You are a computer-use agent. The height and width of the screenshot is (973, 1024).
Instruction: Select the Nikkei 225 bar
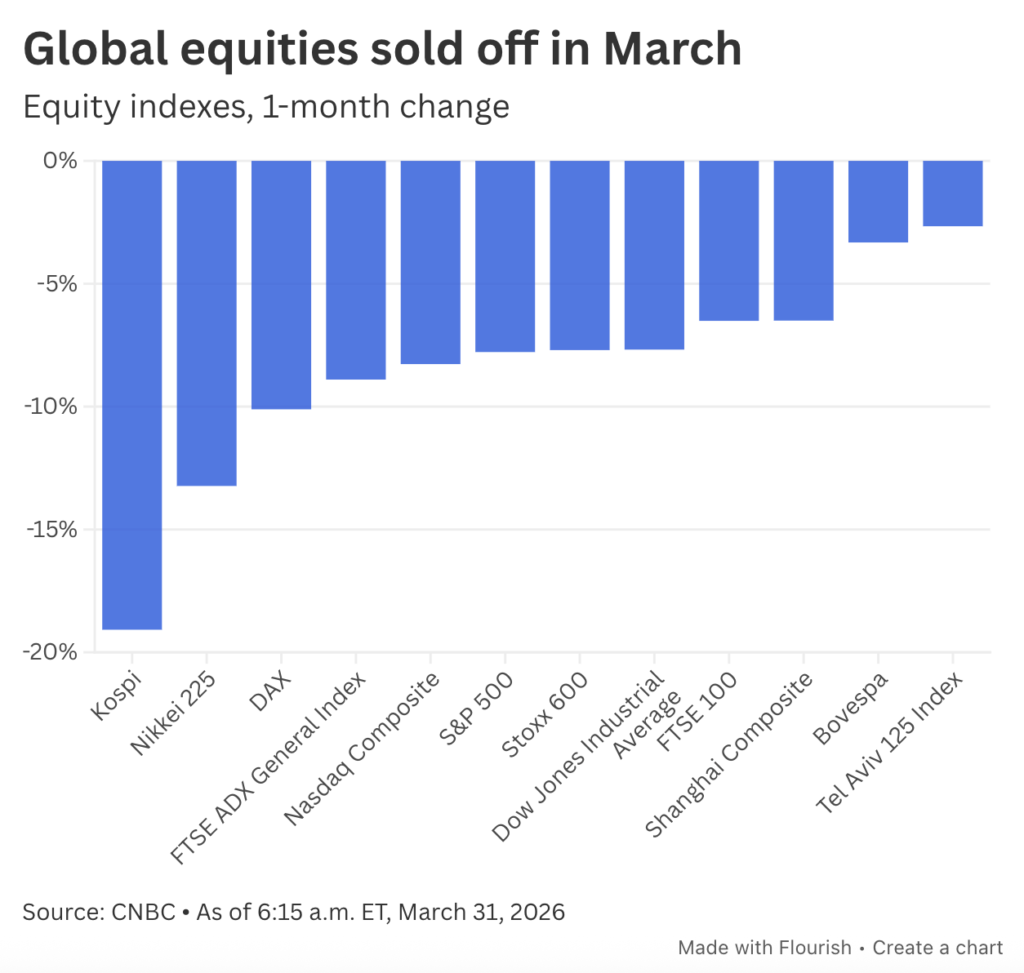207,322
